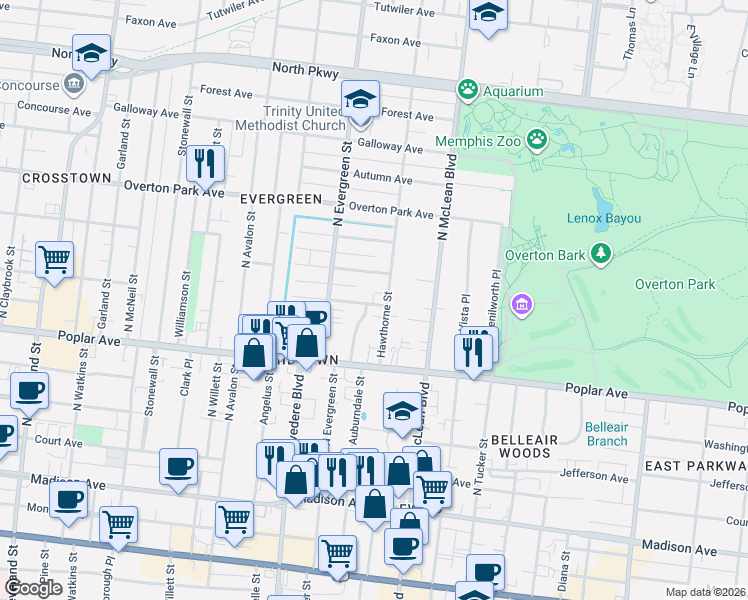
Task: Open the Aquarium paw marker
Action: (x=468, y=89)
